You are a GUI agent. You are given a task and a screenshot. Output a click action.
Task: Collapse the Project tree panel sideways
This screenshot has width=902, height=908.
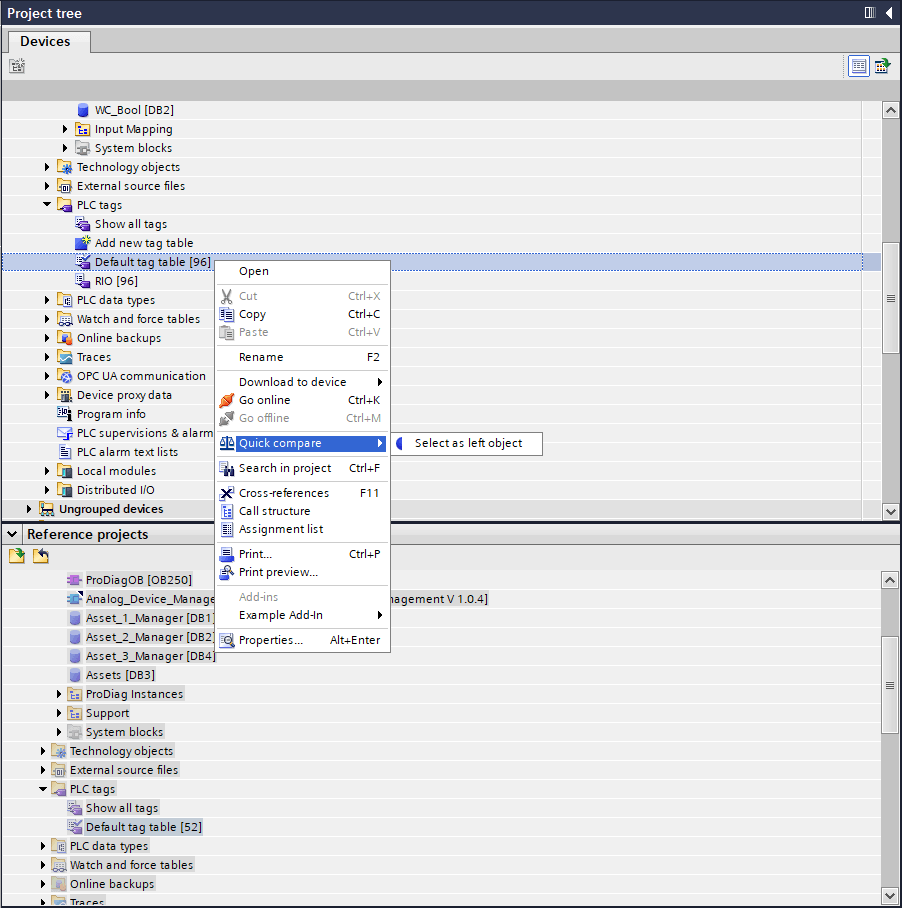coord(888,13)
